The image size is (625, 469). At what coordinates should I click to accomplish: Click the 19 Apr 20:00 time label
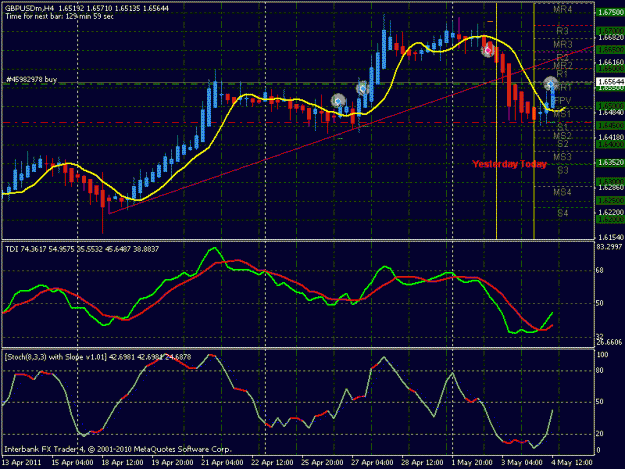(x=172, y=463)
